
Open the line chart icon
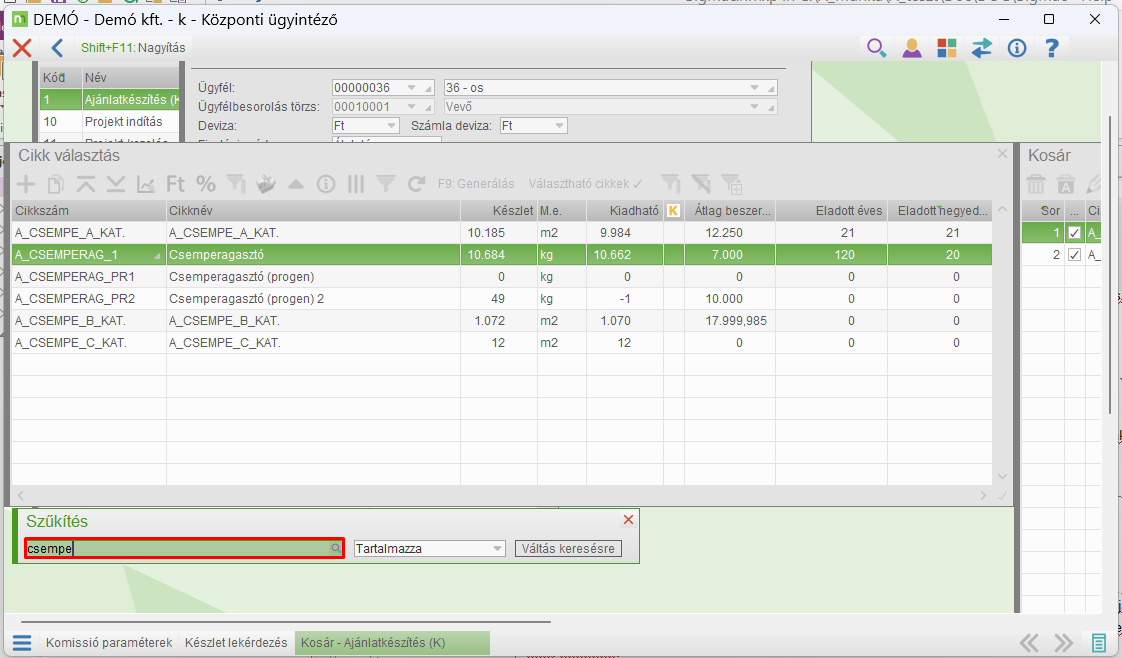tap(146, 184)
